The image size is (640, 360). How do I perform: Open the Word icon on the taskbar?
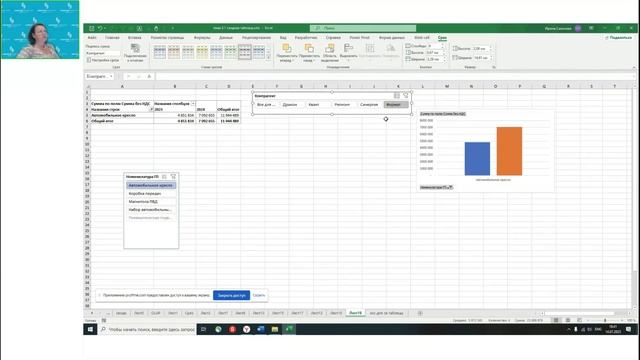260,329
